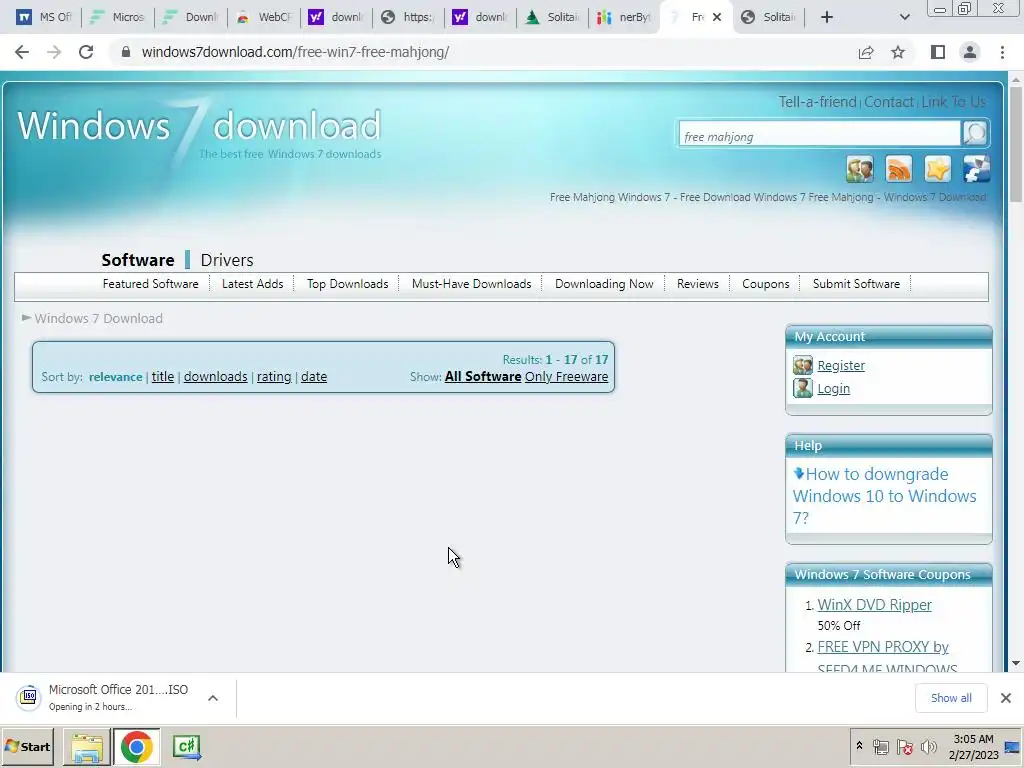Click the lock icon in address bar

coord(126,52)
